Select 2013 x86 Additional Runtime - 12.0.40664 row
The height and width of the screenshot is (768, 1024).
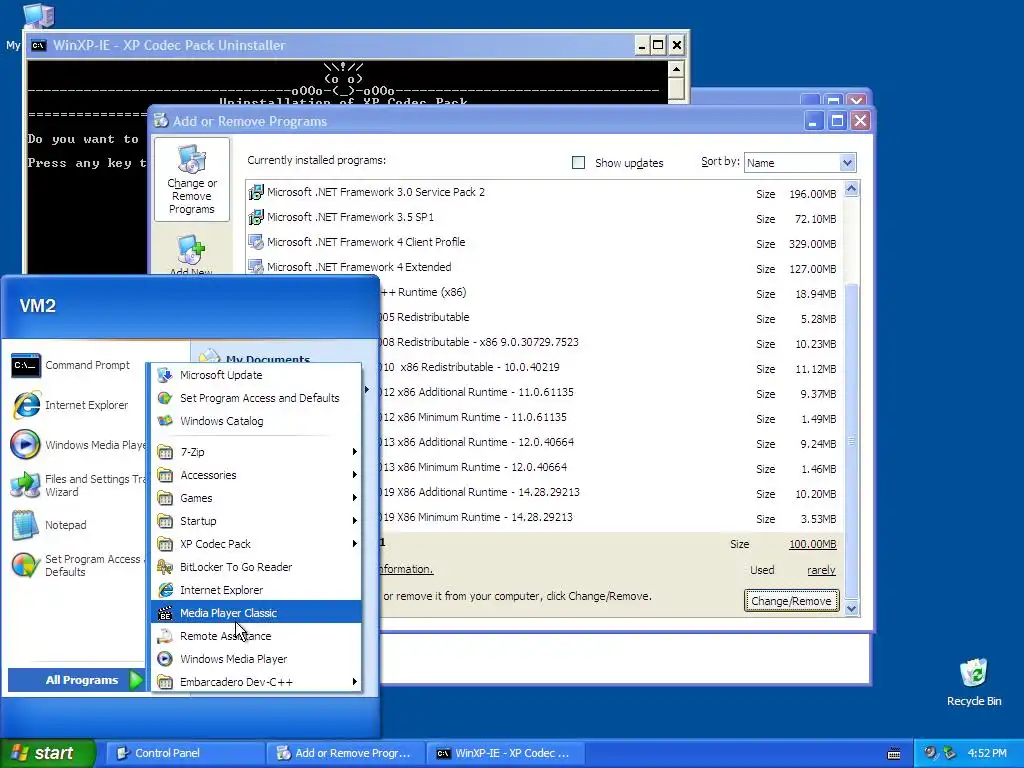click(x=611, y=443)
